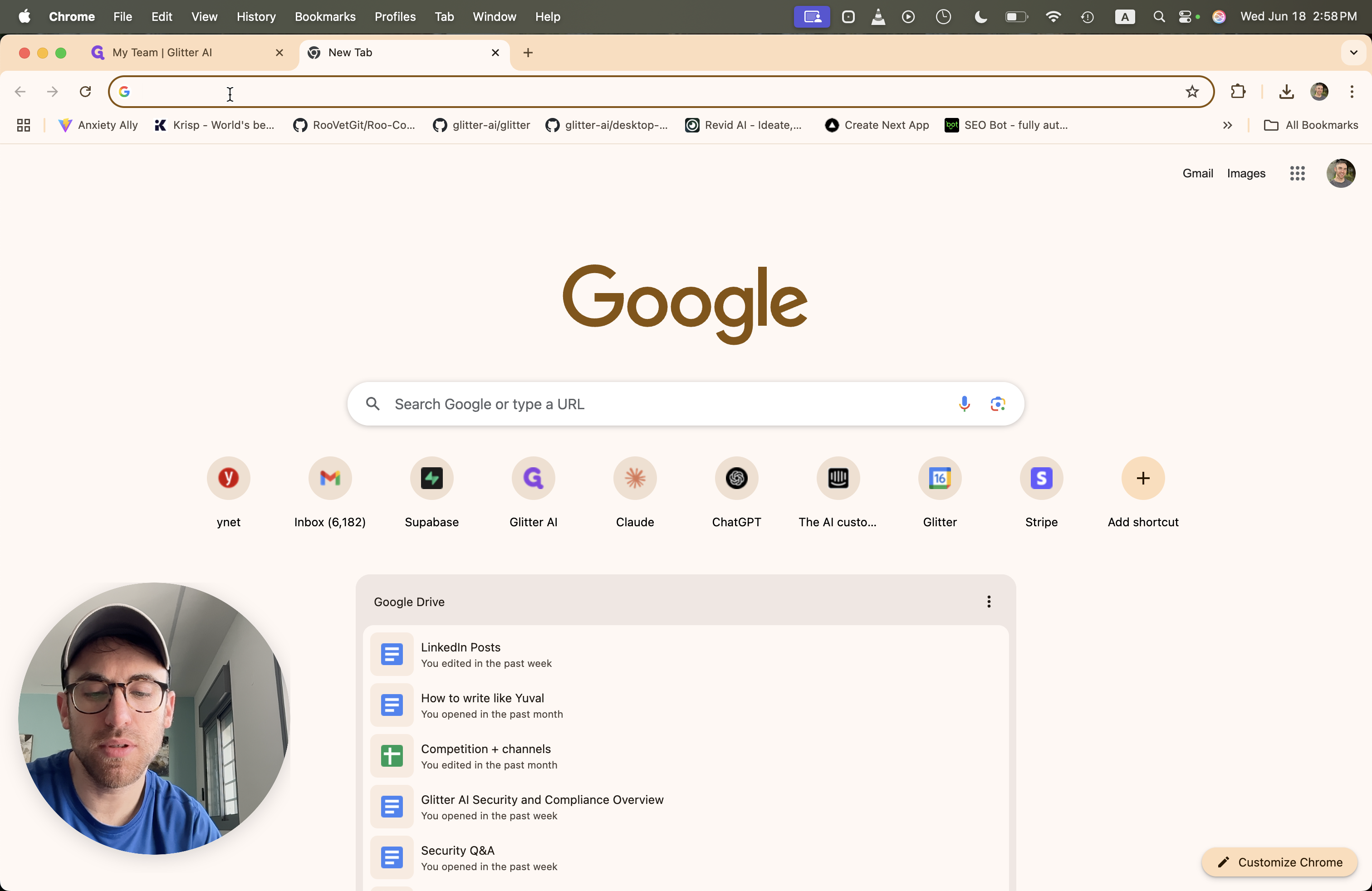The height and width of the screenshot is (891, 1372).
Task: Open the Anxiety Ally bookmark
Action: [x=98, y=125]
